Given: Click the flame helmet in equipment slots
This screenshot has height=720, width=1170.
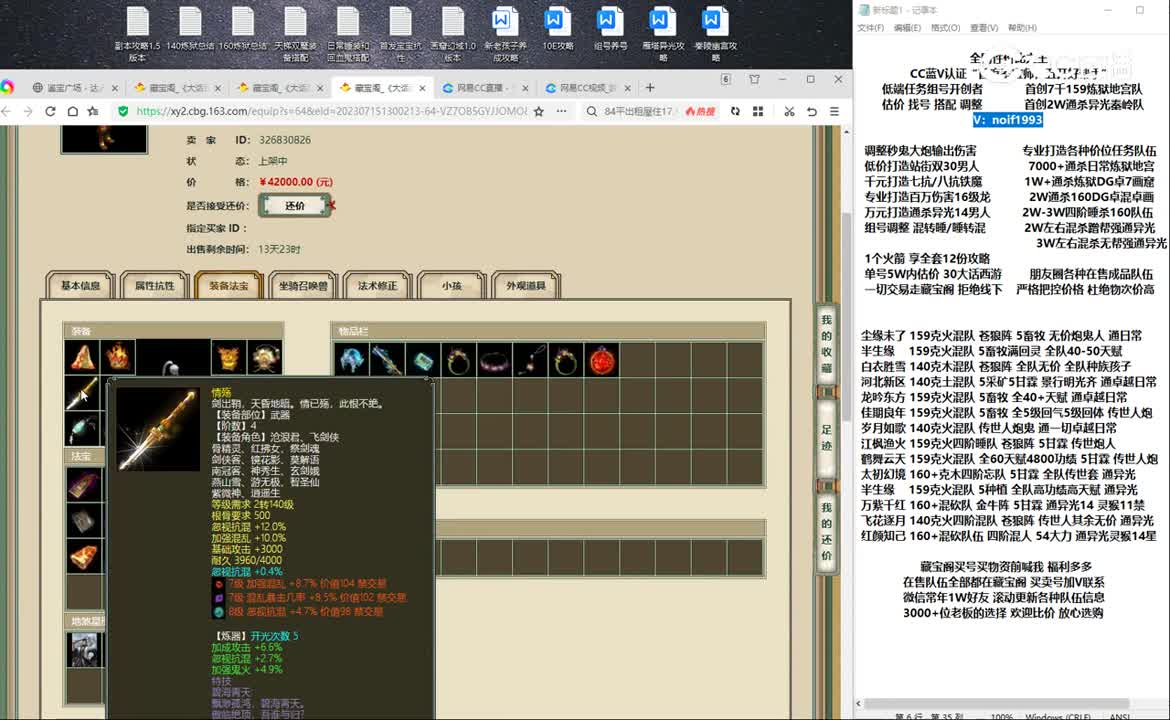Looking at the screenshot, I should [x=118, y=357].
